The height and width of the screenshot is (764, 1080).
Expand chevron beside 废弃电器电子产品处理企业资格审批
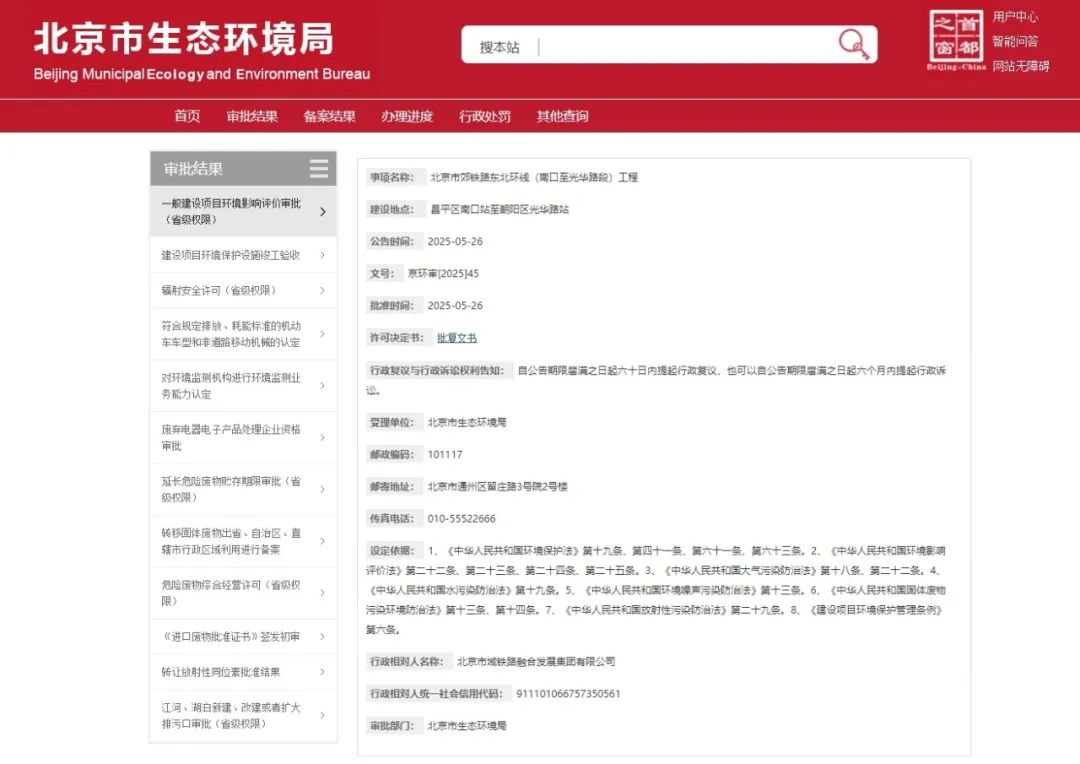pos(322,437)
